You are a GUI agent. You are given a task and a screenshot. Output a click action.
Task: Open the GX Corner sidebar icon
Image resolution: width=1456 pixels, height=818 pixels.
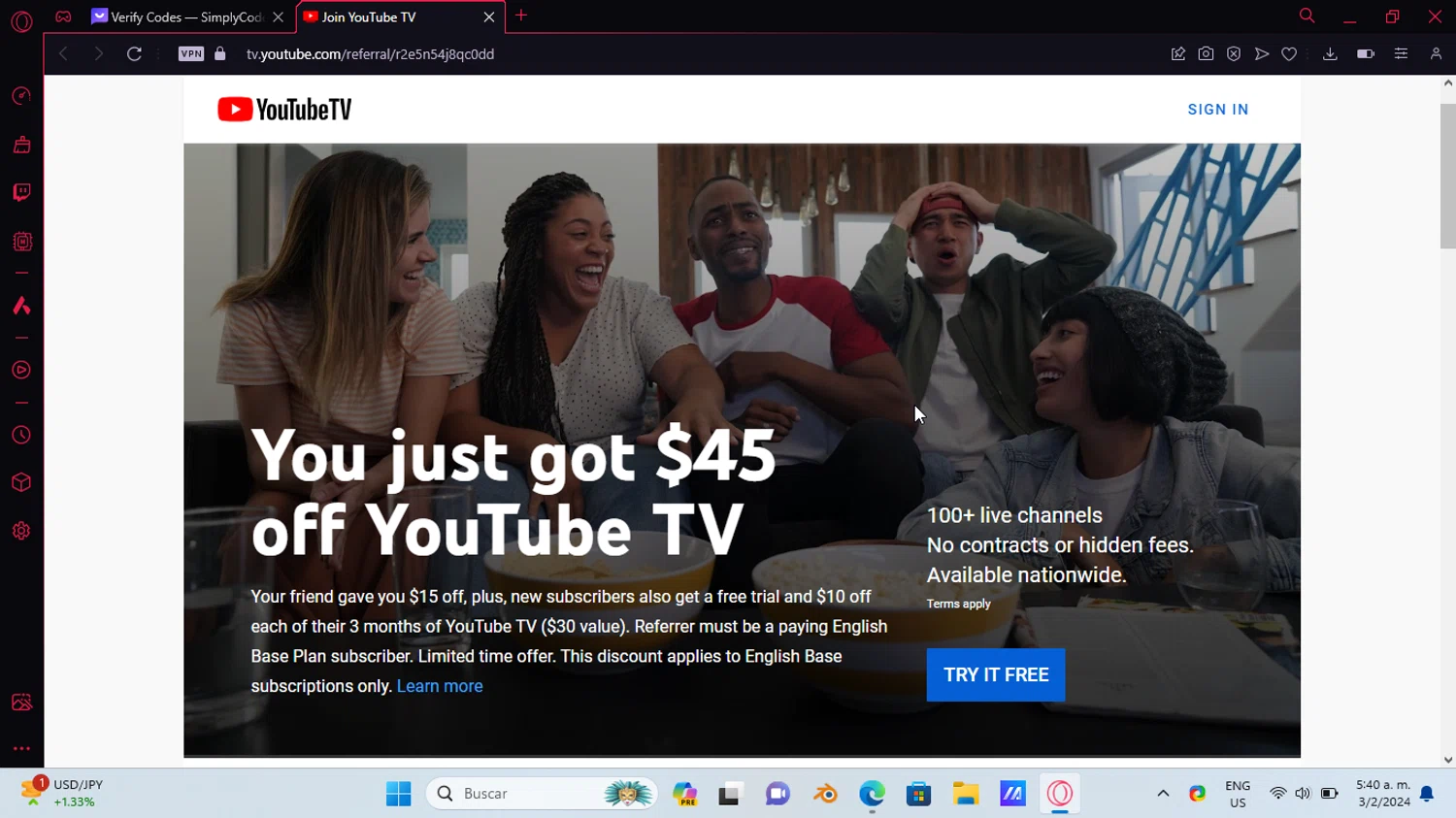point(21,145)
